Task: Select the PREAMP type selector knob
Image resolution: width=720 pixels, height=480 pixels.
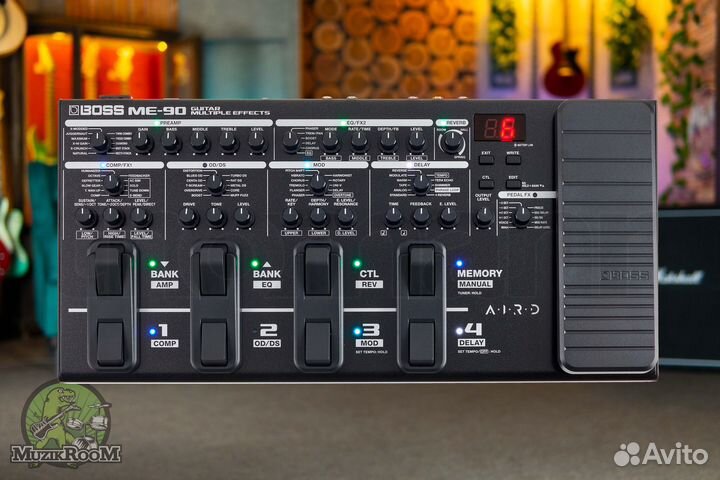Action: pos(98,142)
